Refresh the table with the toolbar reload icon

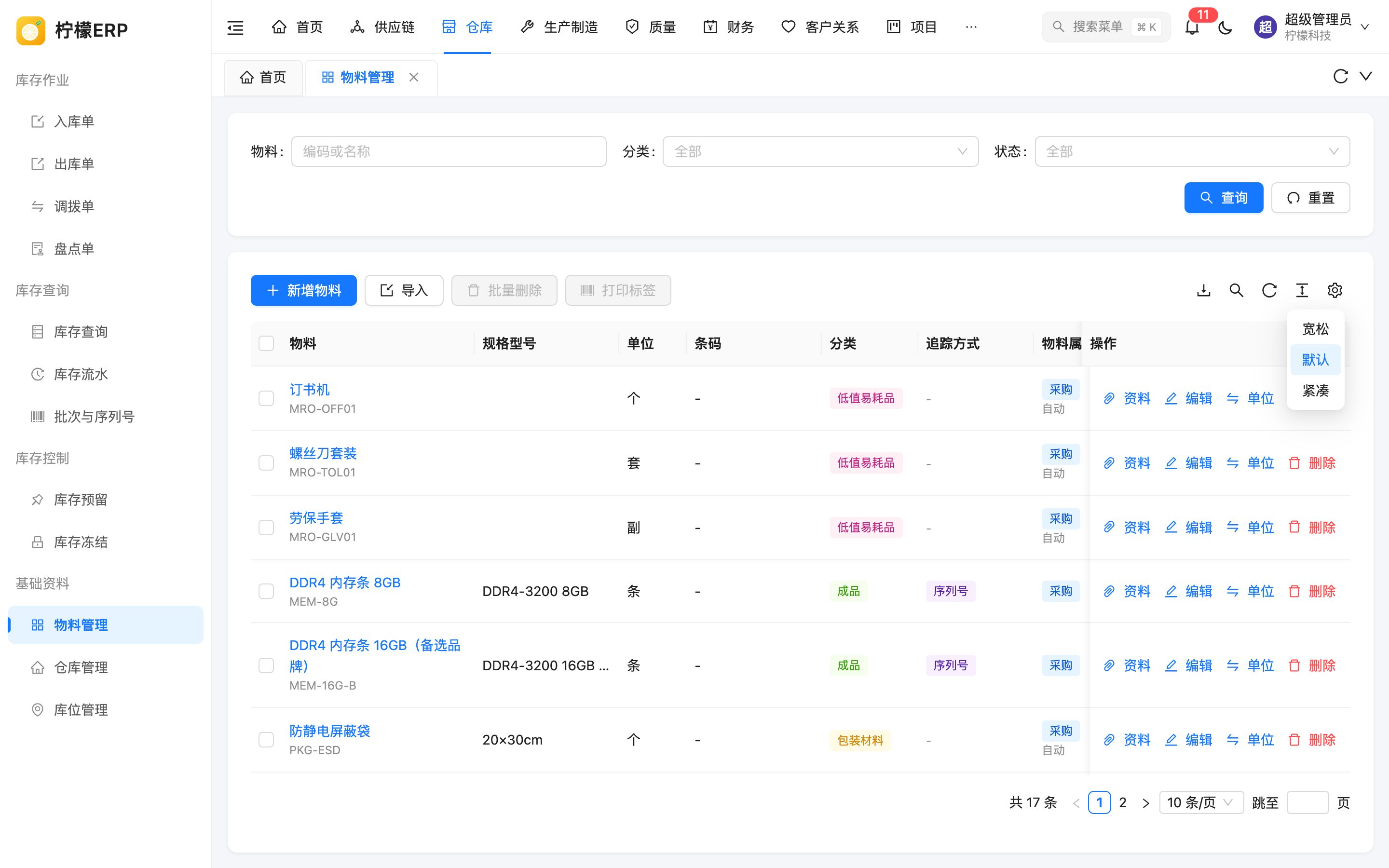click(1269, 290)
